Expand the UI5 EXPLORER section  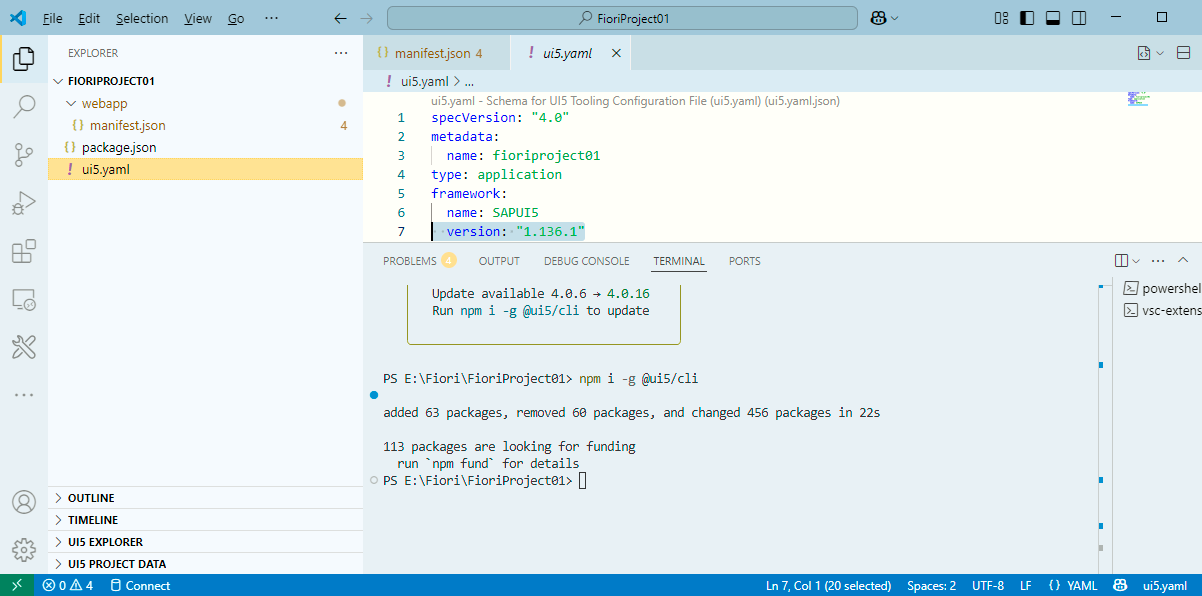pyautogui.click(x=205, y=542)
